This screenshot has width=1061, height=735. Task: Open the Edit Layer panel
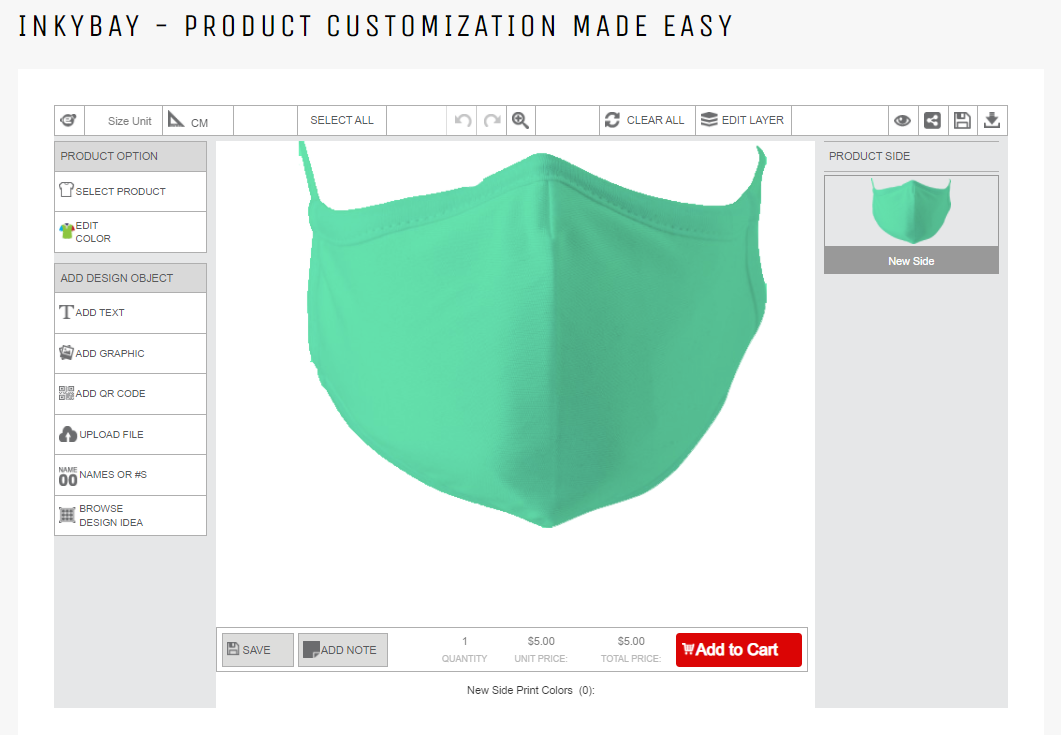point(743,120)
